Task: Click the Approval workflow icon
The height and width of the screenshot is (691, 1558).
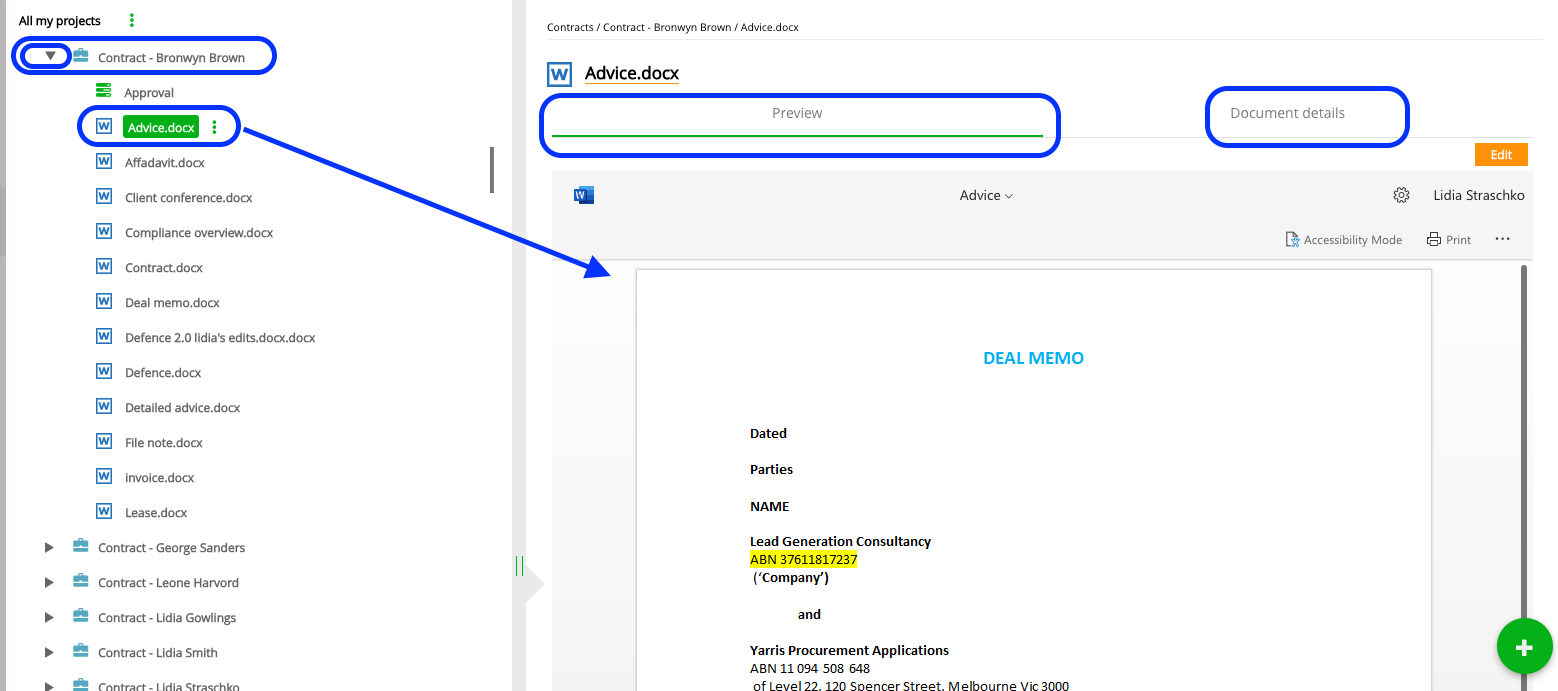Action: coord(103,91)
